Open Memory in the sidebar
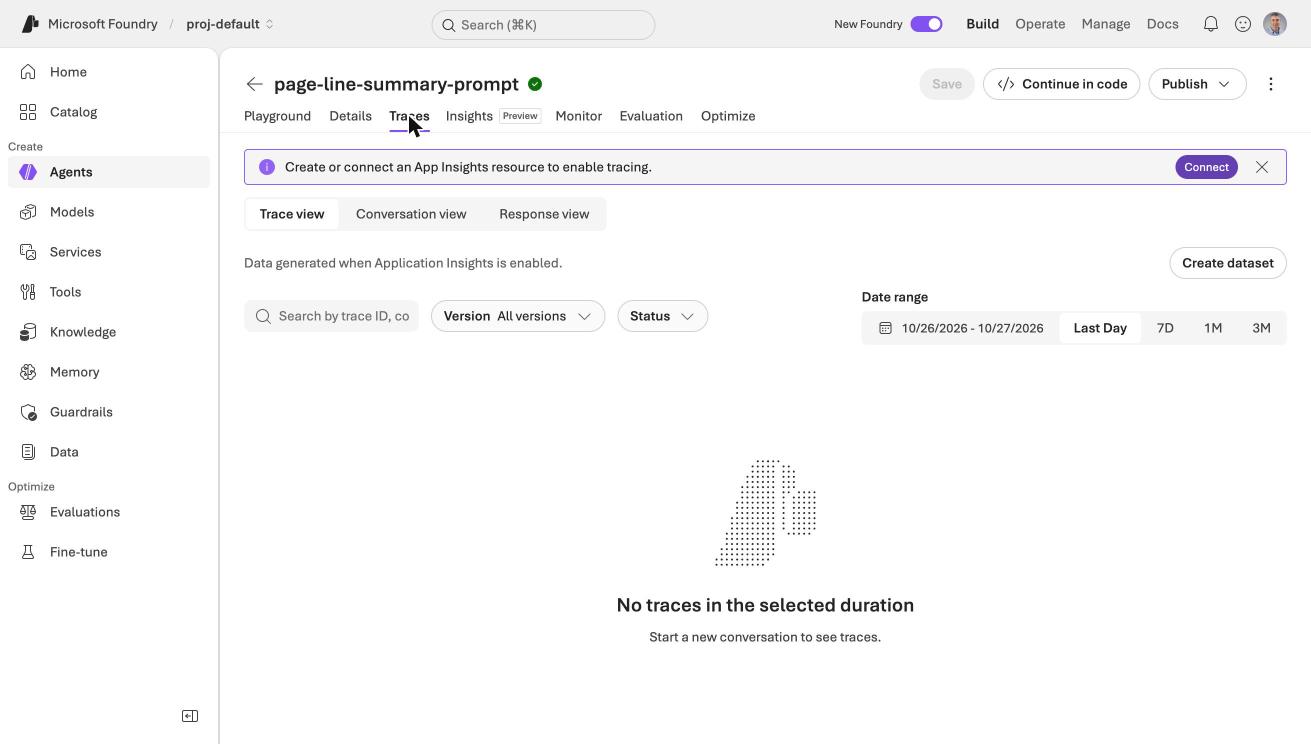The width and height of the screenshot is (1311, 744). tap(109, 372)
